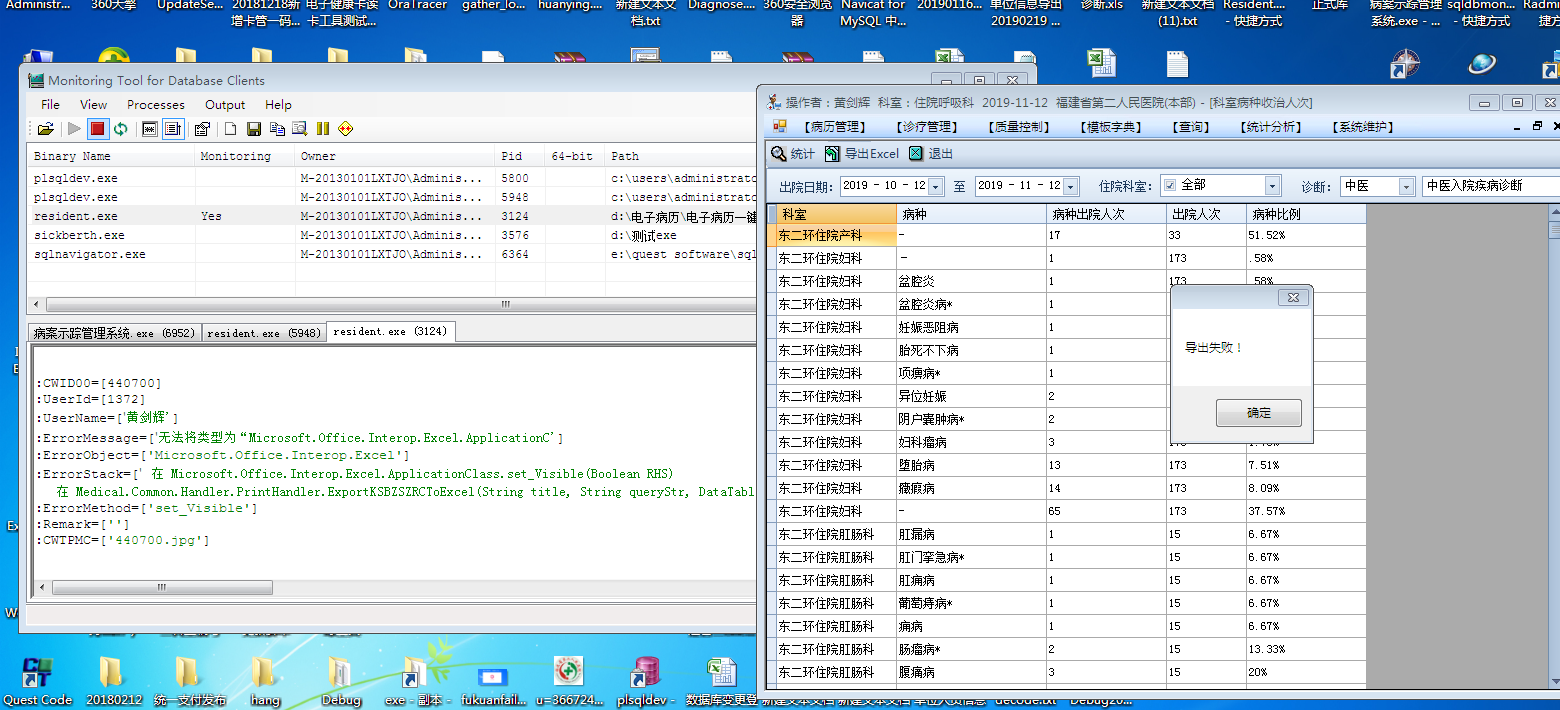
Task: Open the Processes menu
Action: tap(155, 104)
